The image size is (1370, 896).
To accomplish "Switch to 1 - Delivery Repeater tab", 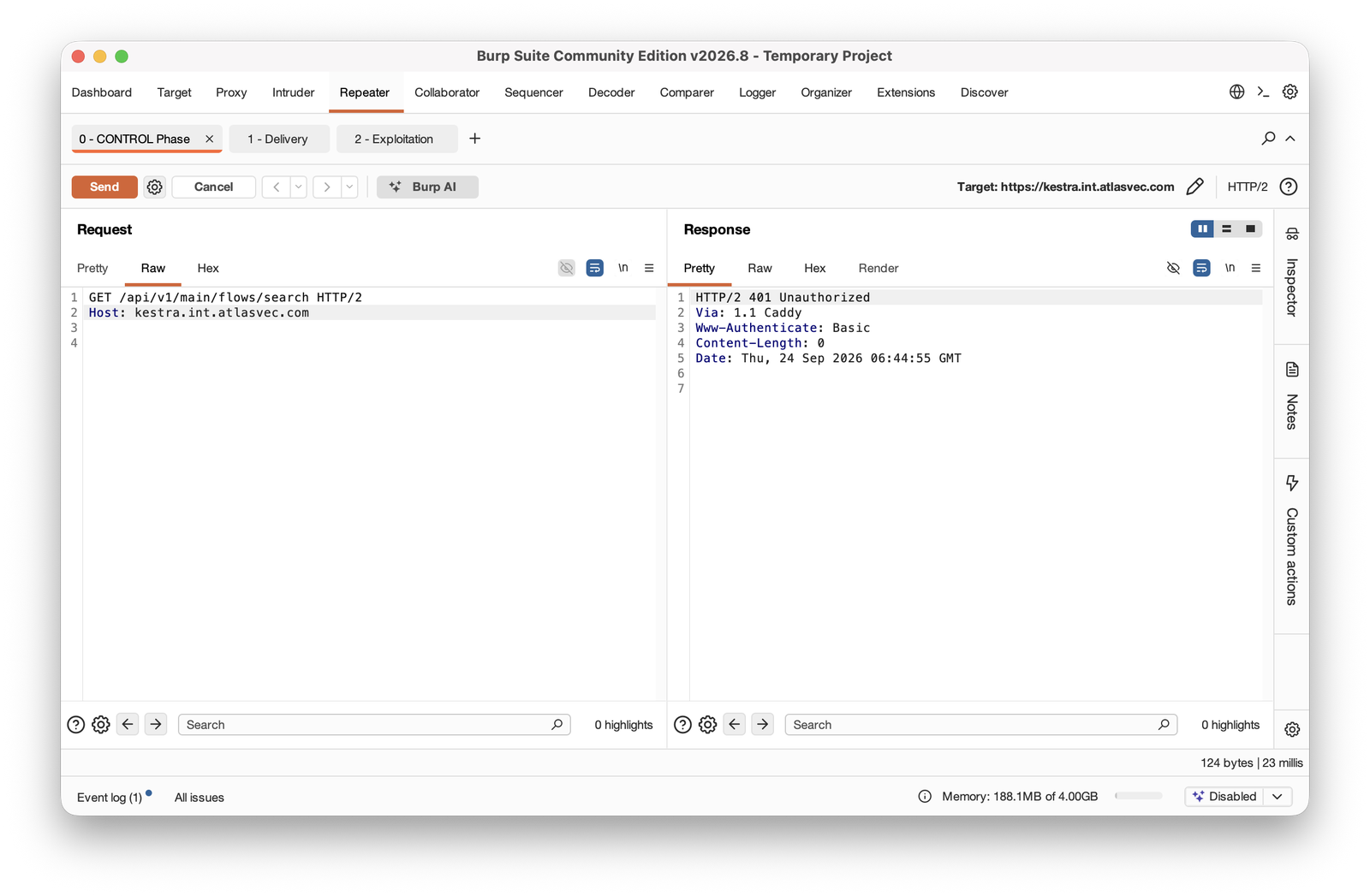I will coord(279,139).
